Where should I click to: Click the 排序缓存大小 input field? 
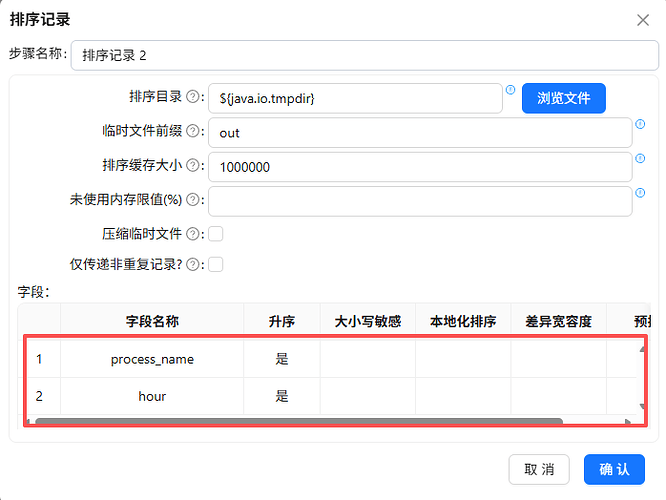420,167
